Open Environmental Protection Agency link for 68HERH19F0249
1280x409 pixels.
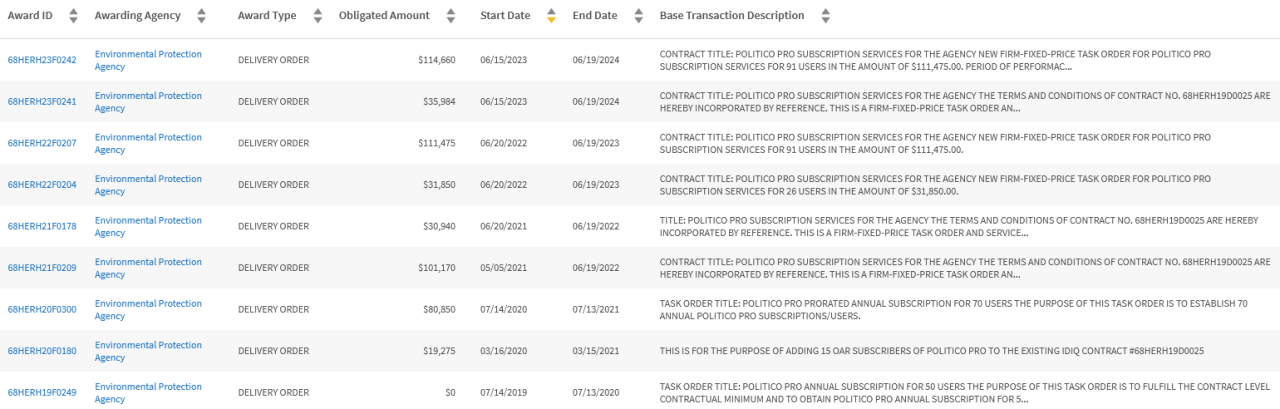[148, 392]
